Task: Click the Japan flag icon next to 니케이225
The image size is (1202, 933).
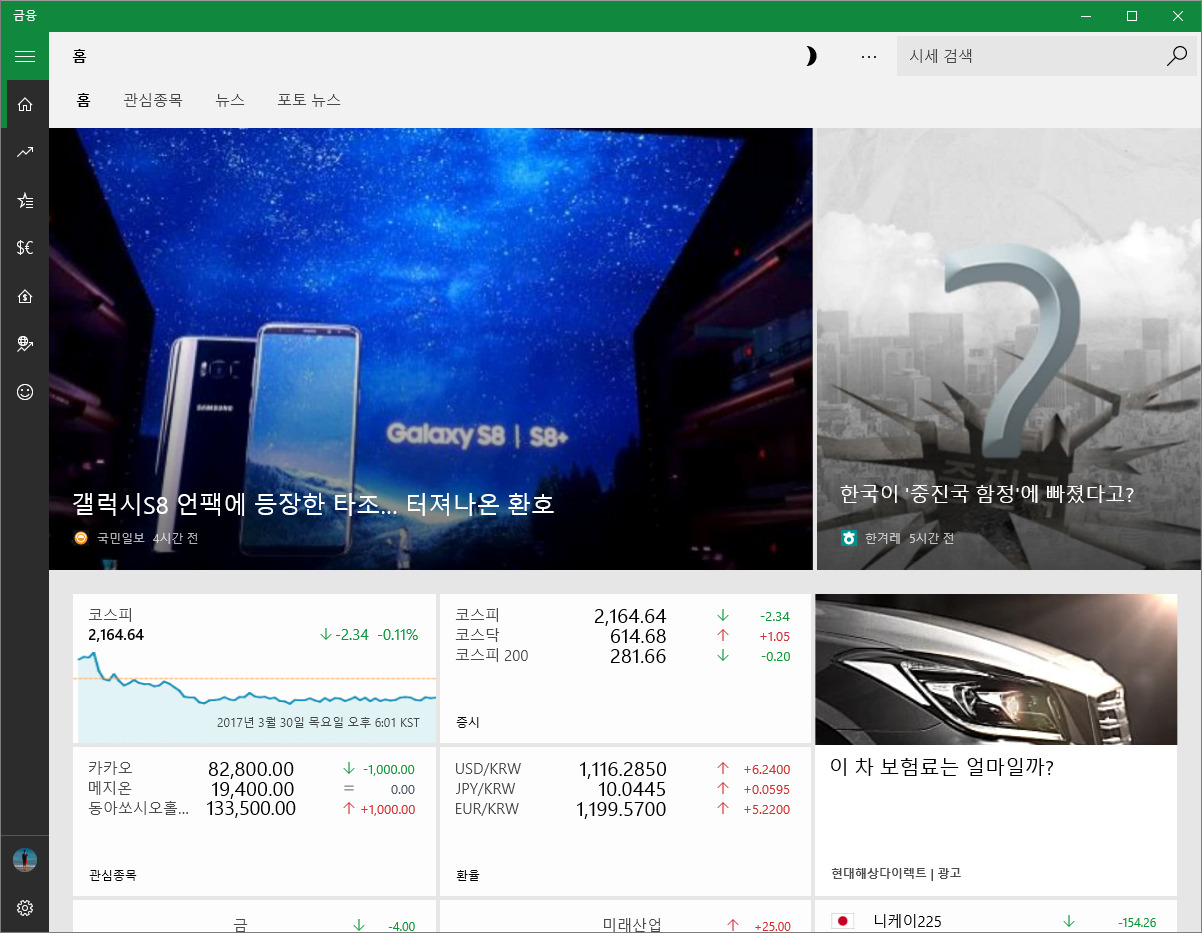Action: point(842,921)
